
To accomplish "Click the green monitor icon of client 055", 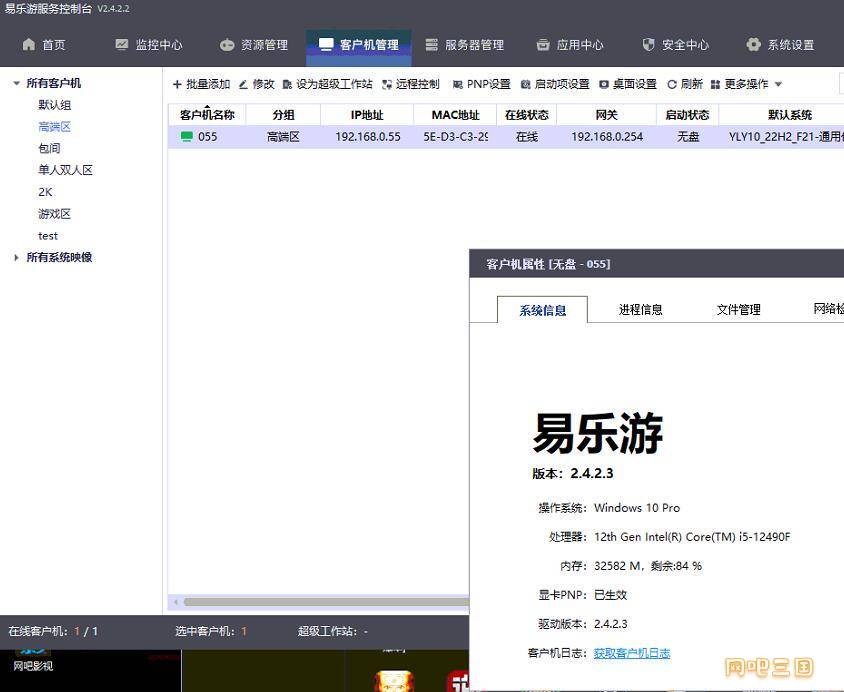I will coord(187,137).
